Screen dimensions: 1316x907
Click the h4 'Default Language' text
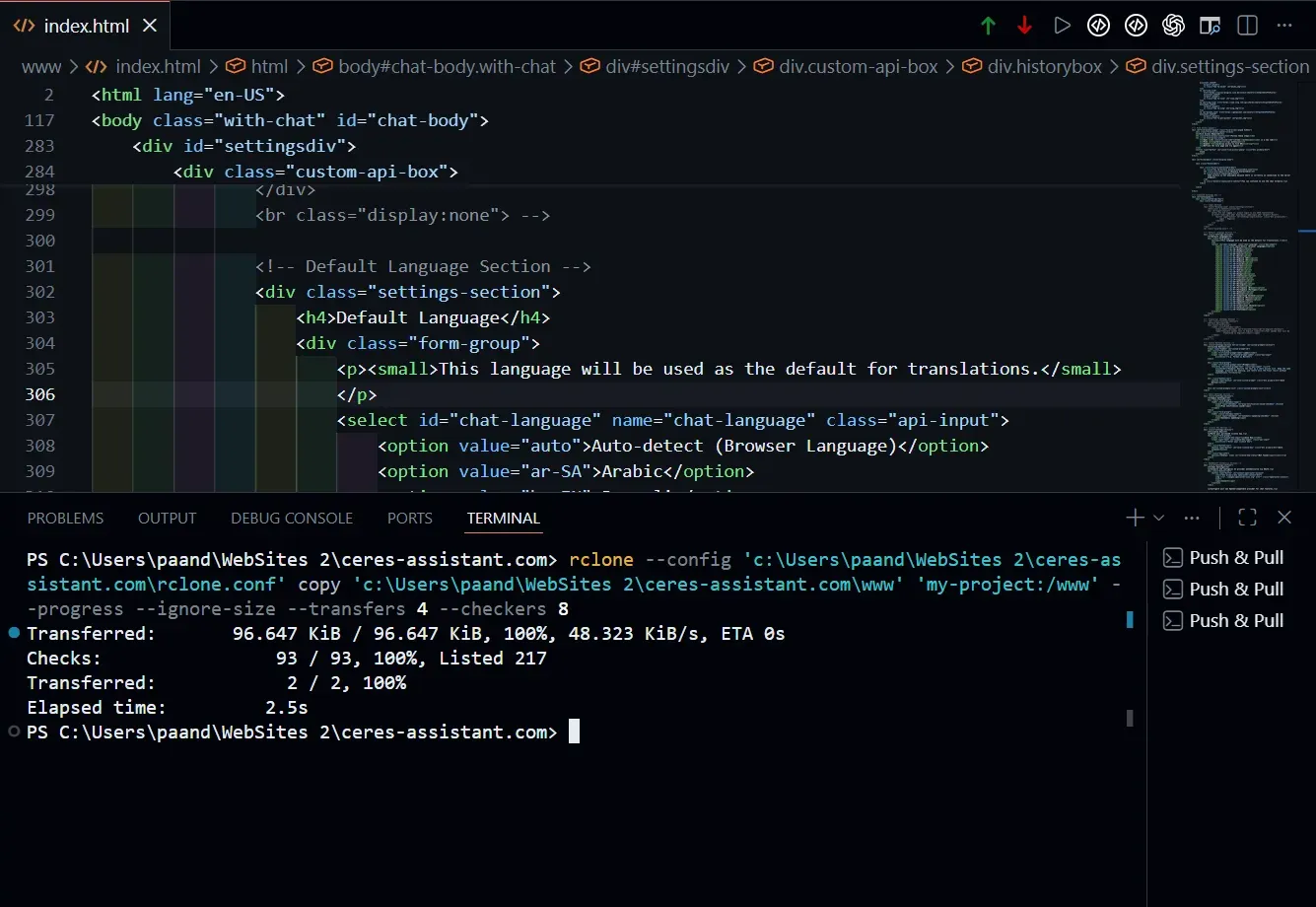[418, 317]
